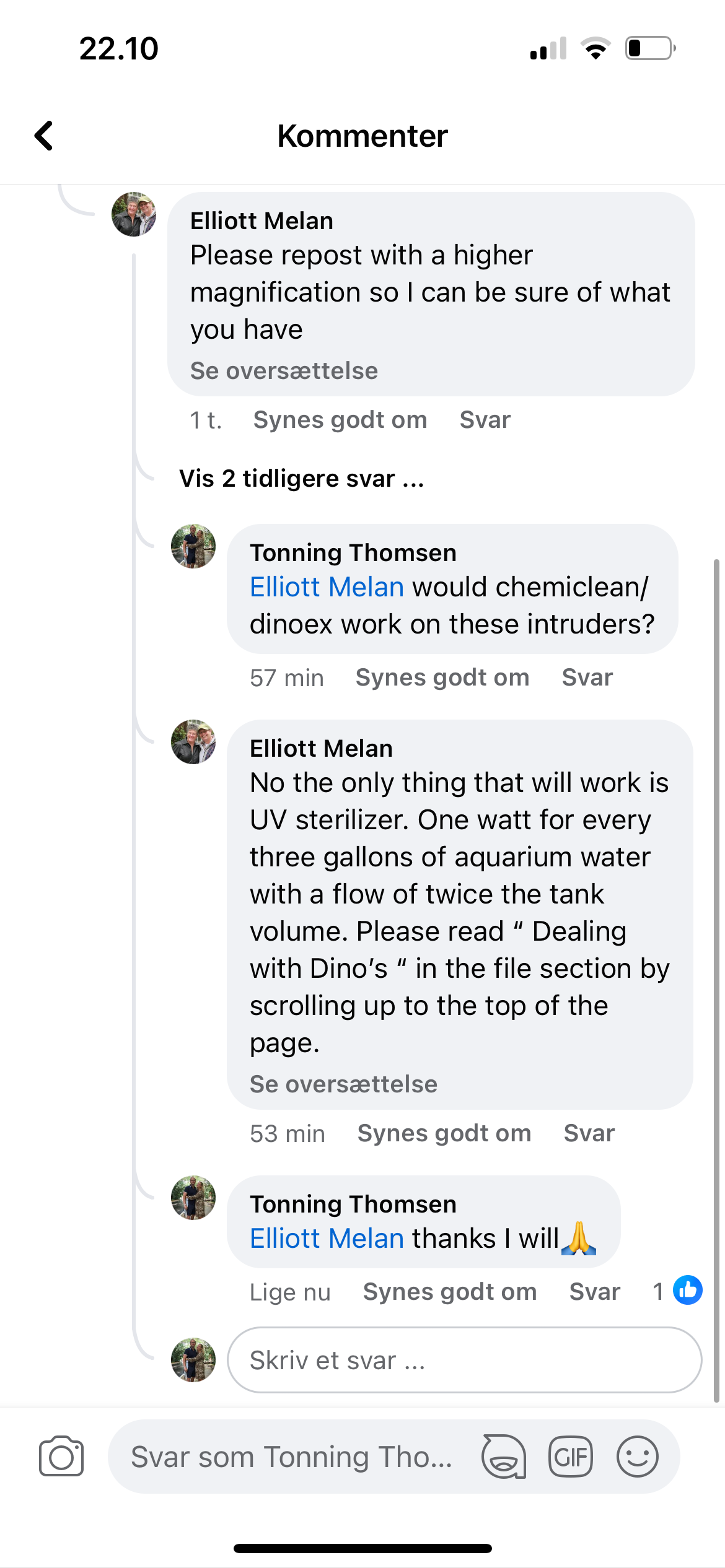Reply to the 'thanks I will' comment
The width and height of the screenshot is (725, 1568).
click(x=594, y=1292)
